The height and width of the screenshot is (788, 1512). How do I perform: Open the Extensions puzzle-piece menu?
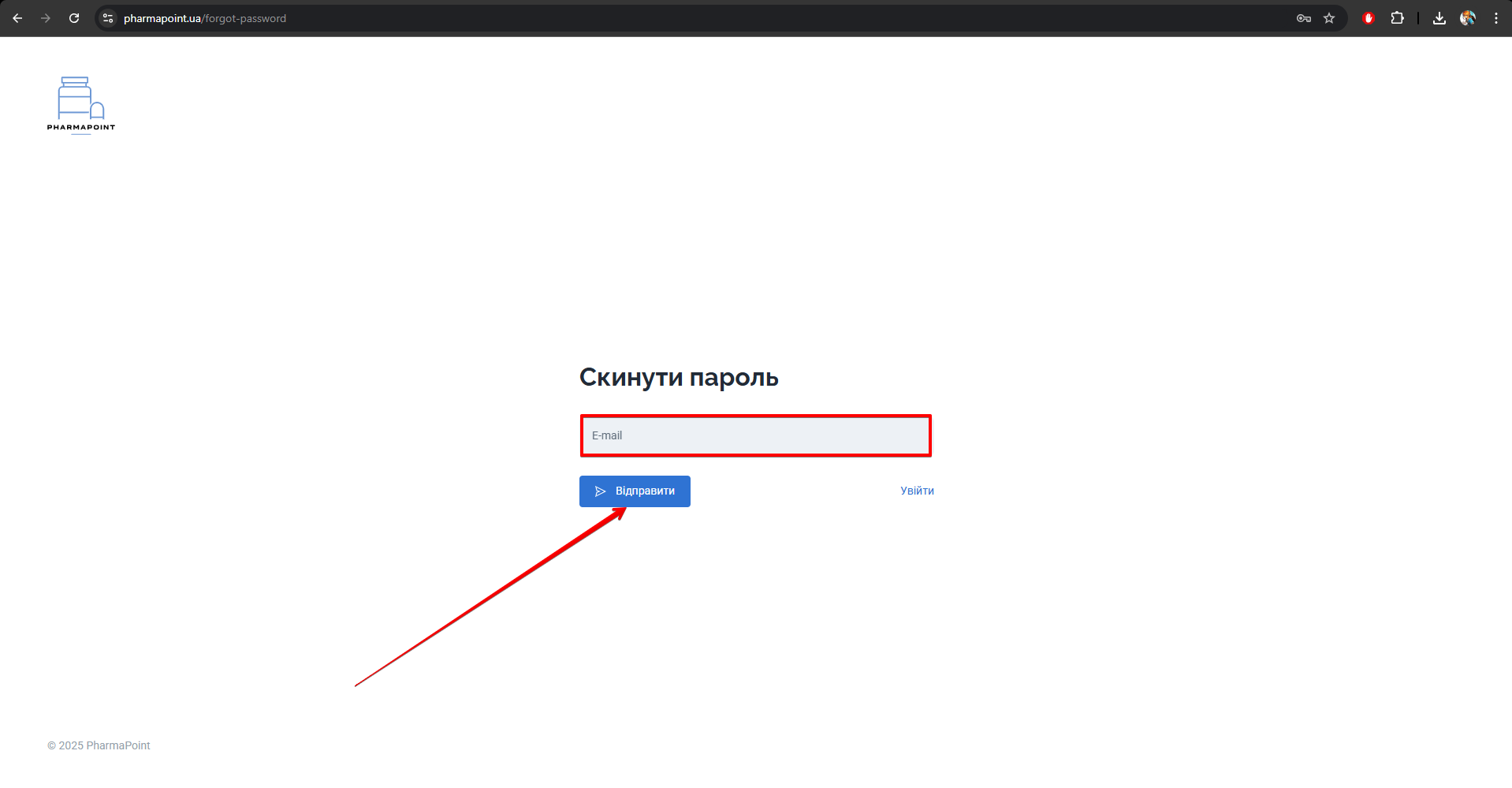tap(1397, 18)
